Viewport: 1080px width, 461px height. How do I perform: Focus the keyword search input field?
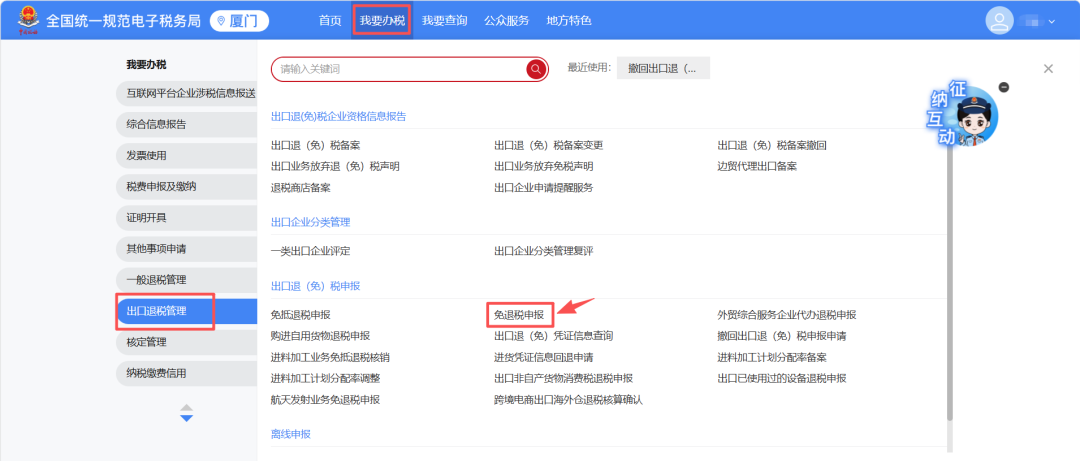click(x=399, y=69)
